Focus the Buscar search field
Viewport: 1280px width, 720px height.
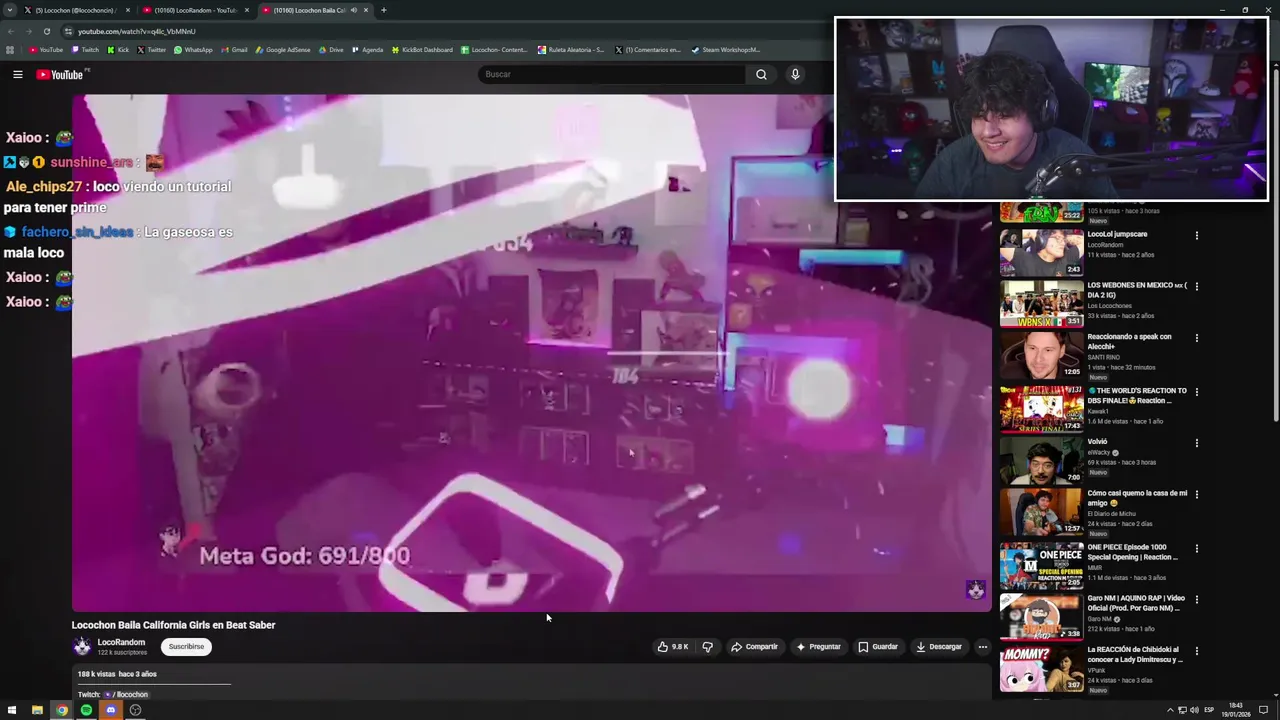(x=612, y=74)
